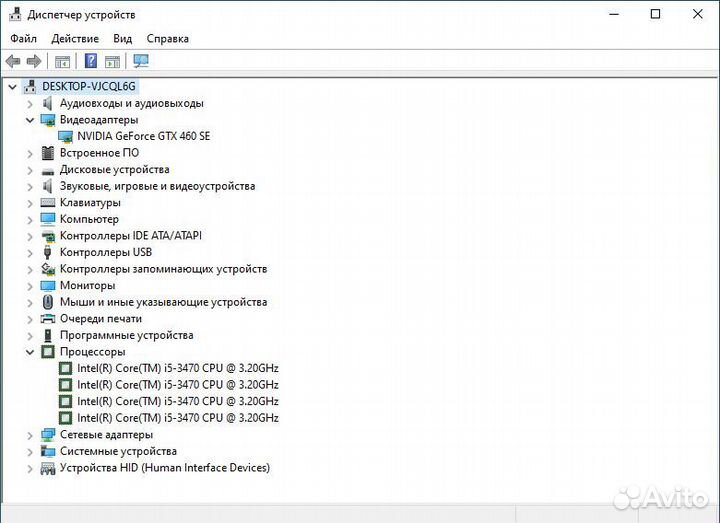This screenshot has height=523, width=720.
Task: Collapse the DESKTOP-VJCQL6G root node
Action: (12, 87)
